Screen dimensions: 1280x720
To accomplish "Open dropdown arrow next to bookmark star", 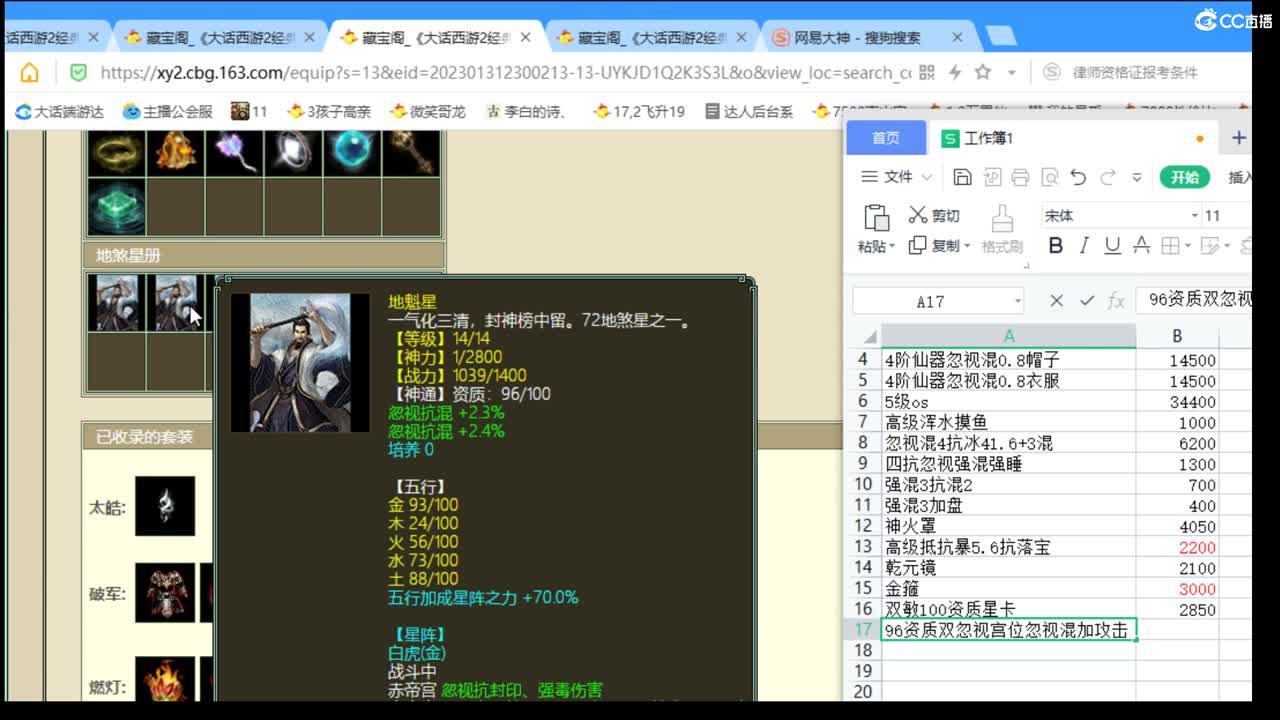I will [x=1011, y=73].
